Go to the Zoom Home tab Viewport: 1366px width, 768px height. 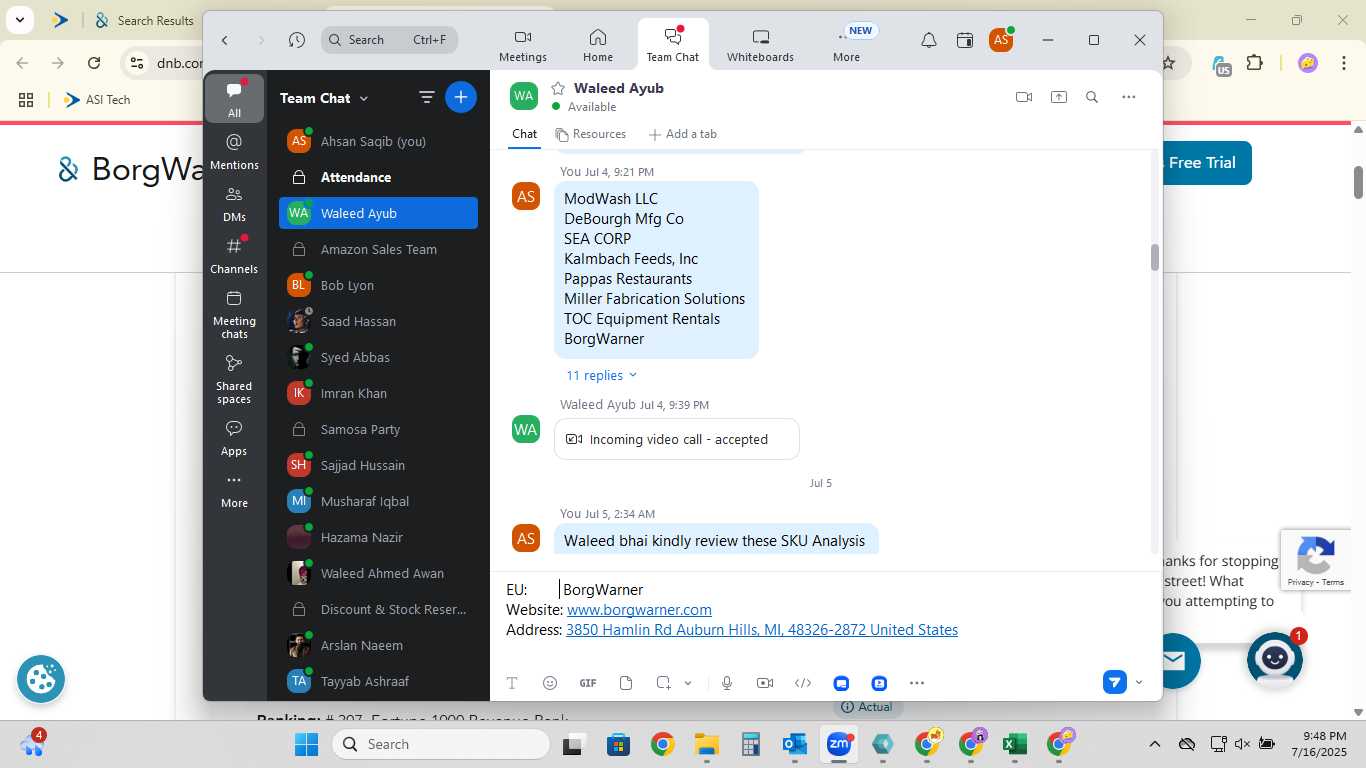point(598,45)
